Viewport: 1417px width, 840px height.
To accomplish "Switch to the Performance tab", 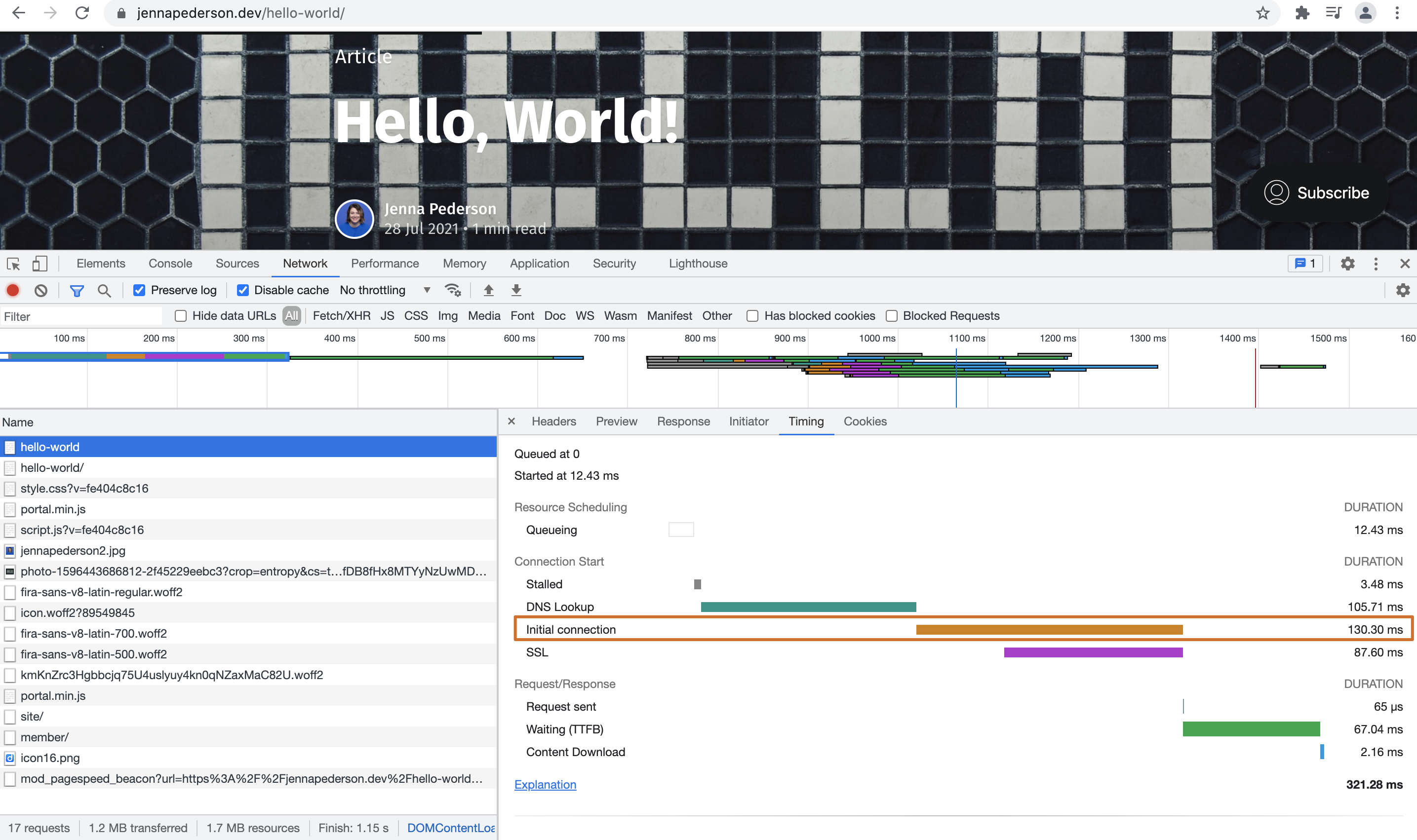I will 385,264.
